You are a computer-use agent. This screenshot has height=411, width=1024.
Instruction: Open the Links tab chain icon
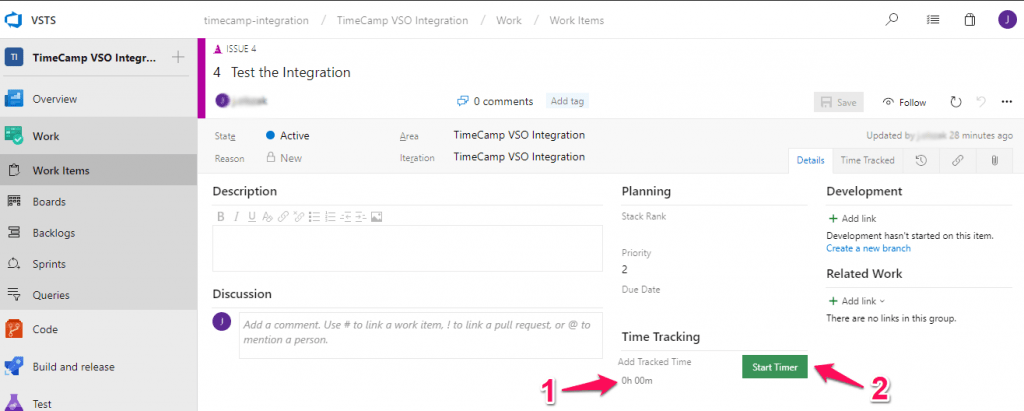[957, 160]
